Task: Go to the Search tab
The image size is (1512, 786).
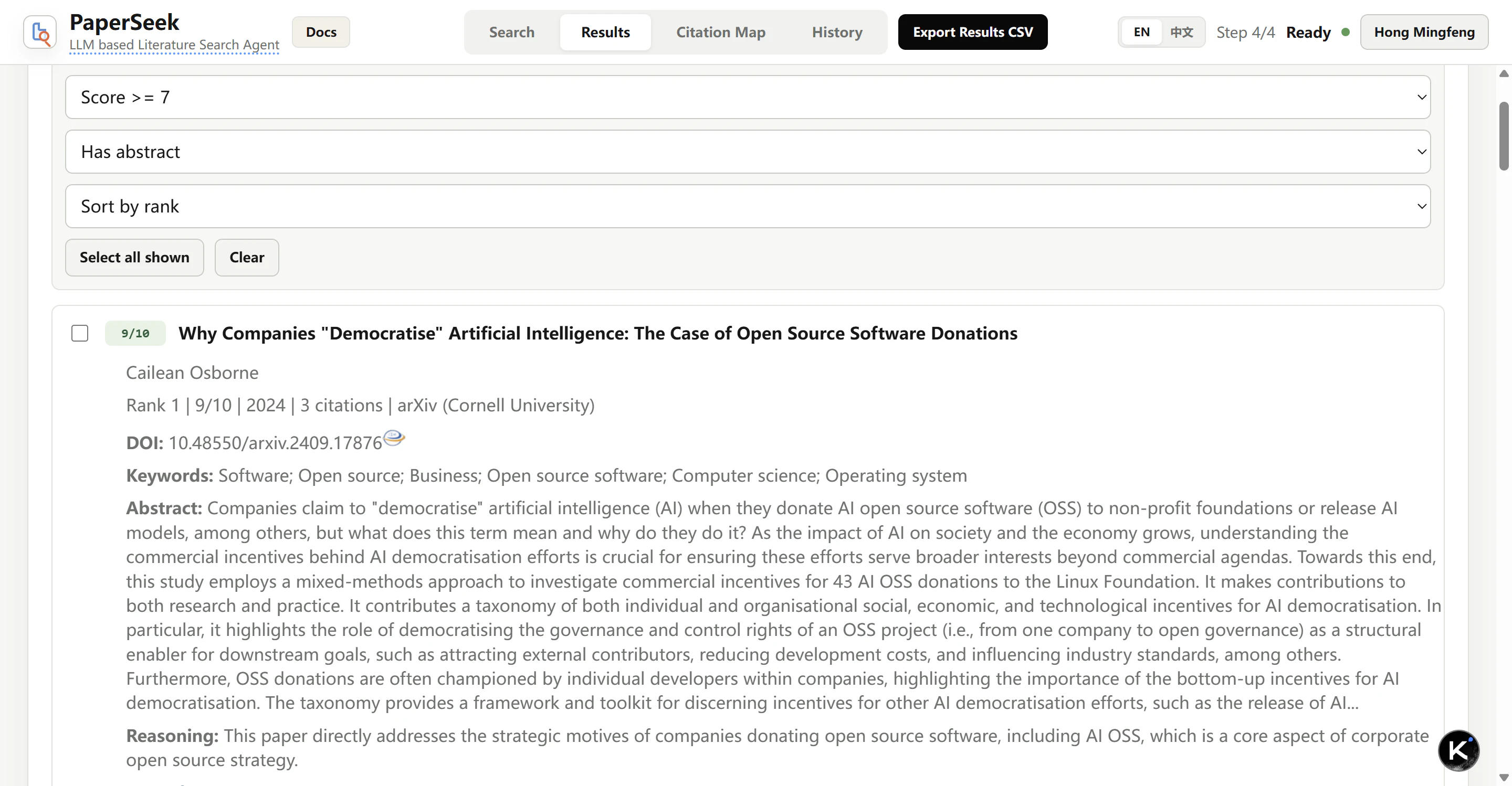Action: click(512, 32)
